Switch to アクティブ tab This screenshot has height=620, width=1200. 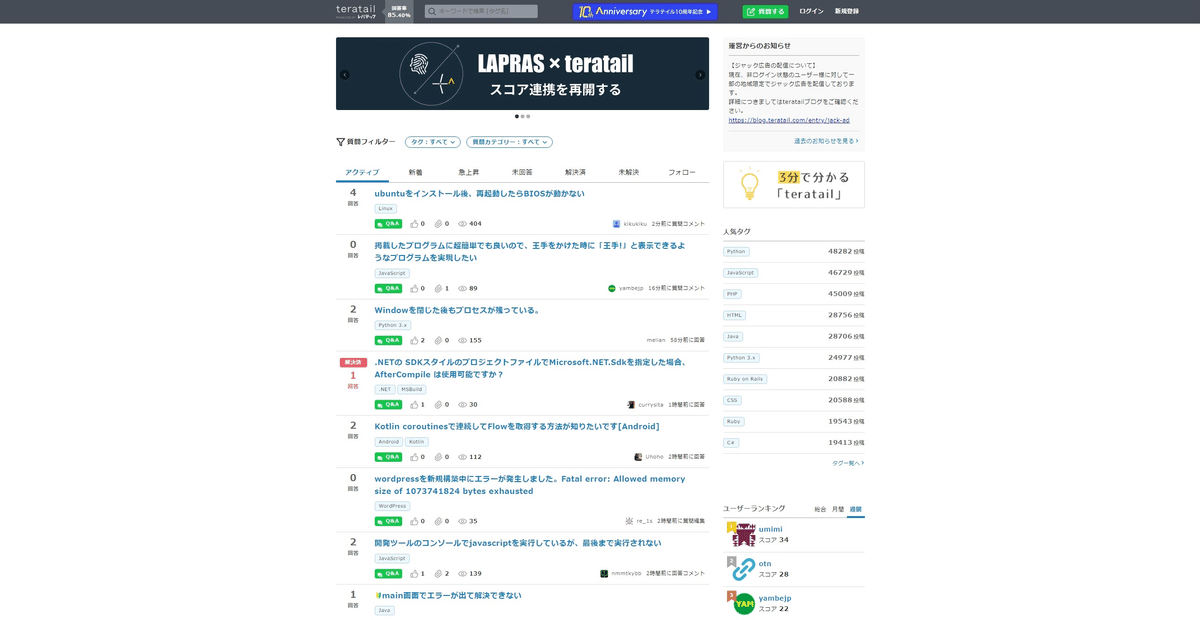(362, 172)
